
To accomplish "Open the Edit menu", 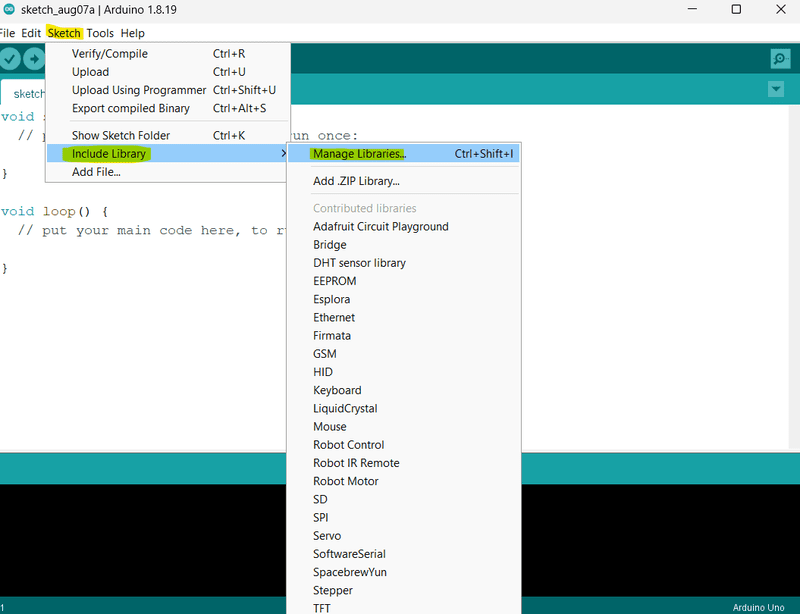I will tap(31, 33).
